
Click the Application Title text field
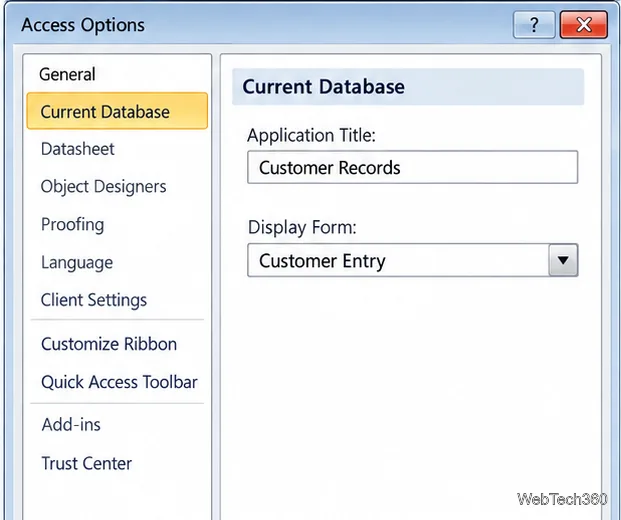click(x=412, y=167)
